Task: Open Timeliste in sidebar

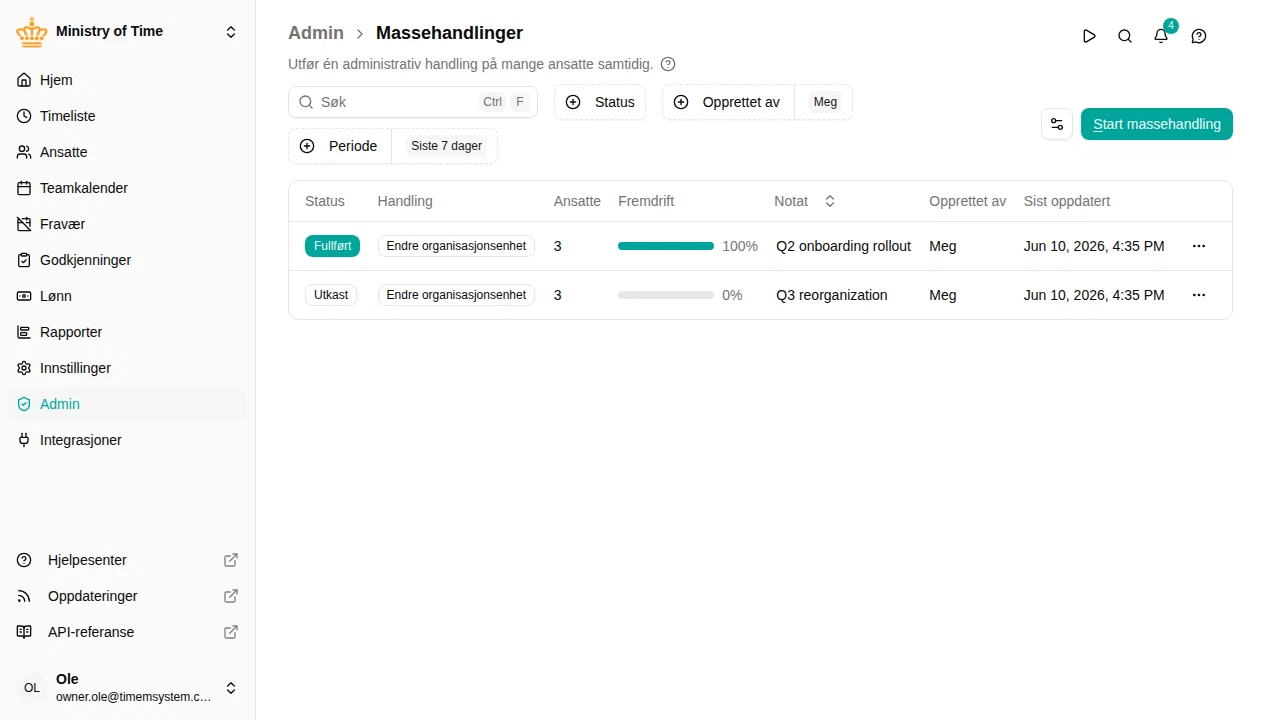Action: pyautogui.click(x=127, y=116)
